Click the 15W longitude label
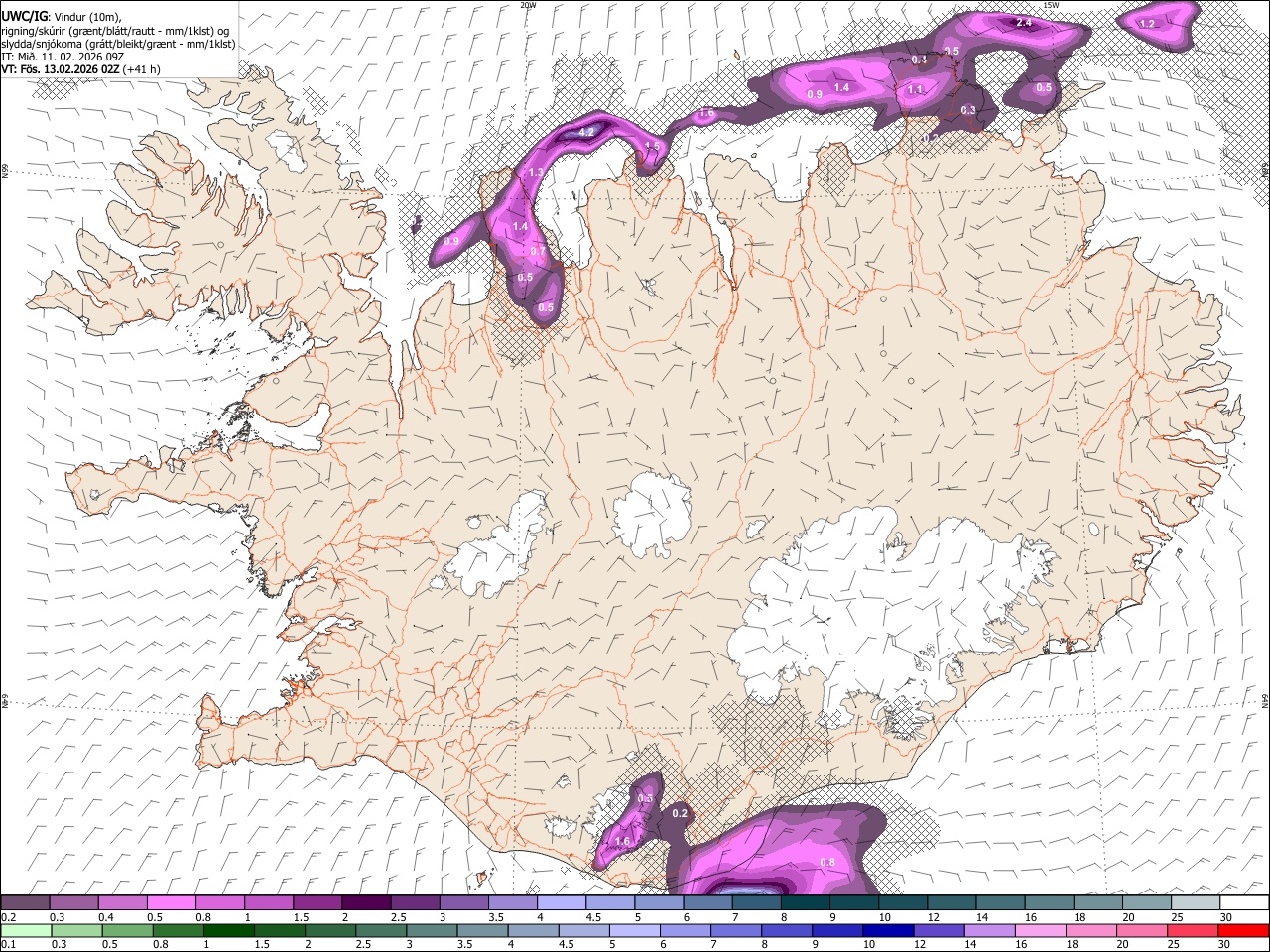Screen dimensions: 1270x952 [1051, 5]
